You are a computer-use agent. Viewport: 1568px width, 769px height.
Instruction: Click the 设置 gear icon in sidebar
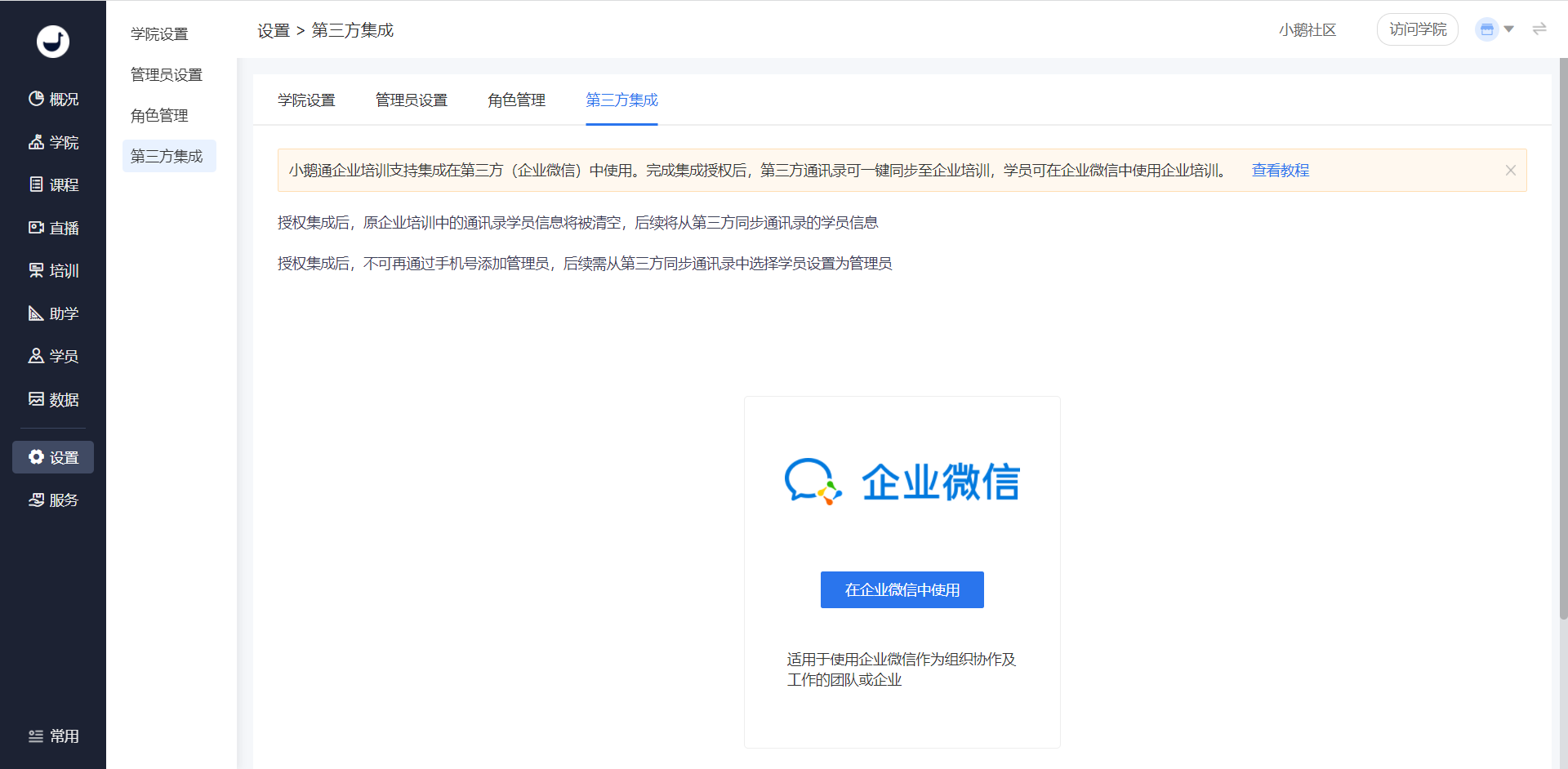click(36, 457)
